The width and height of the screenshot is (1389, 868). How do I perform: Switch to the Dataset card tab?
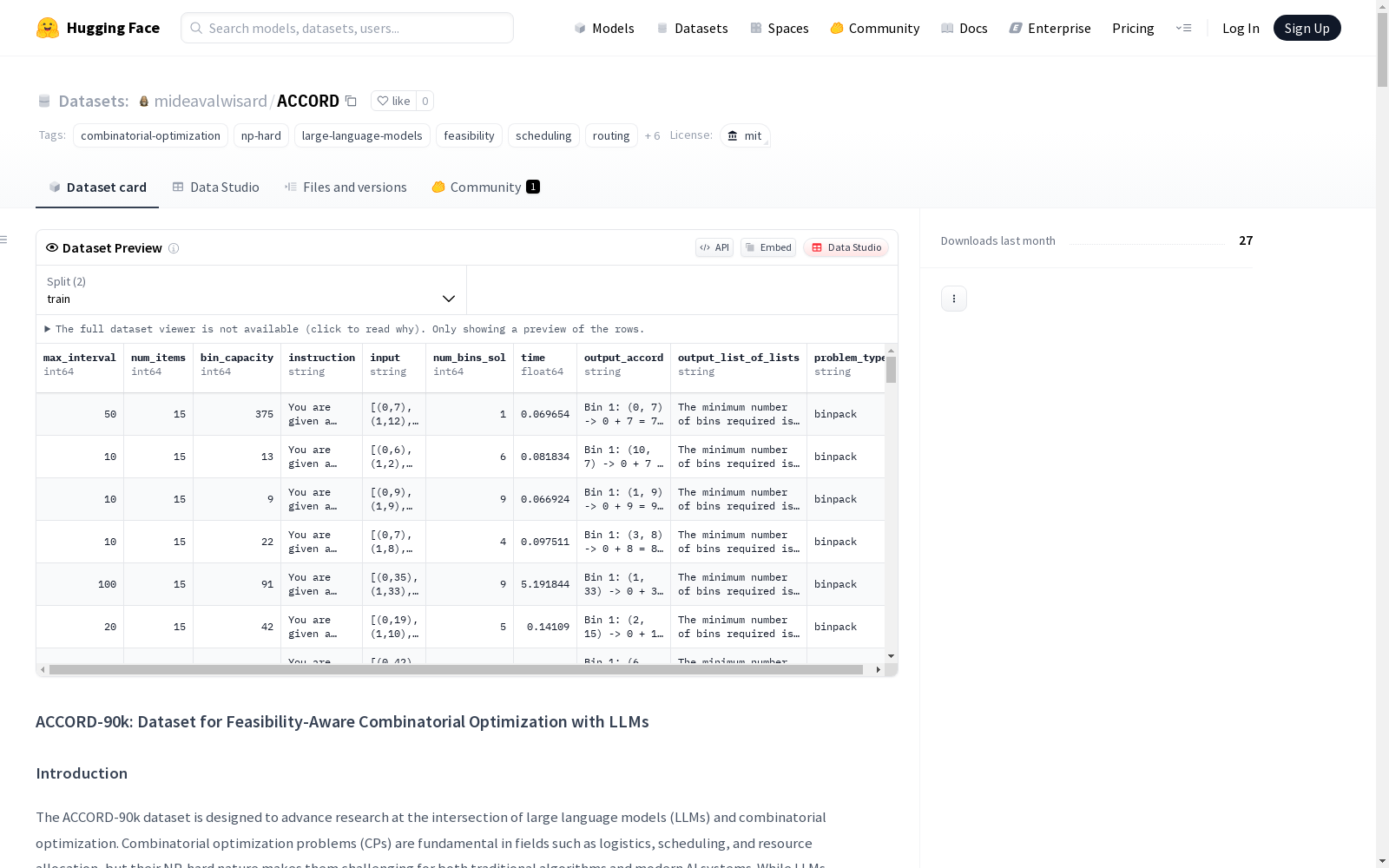click(x=97, y=187)
